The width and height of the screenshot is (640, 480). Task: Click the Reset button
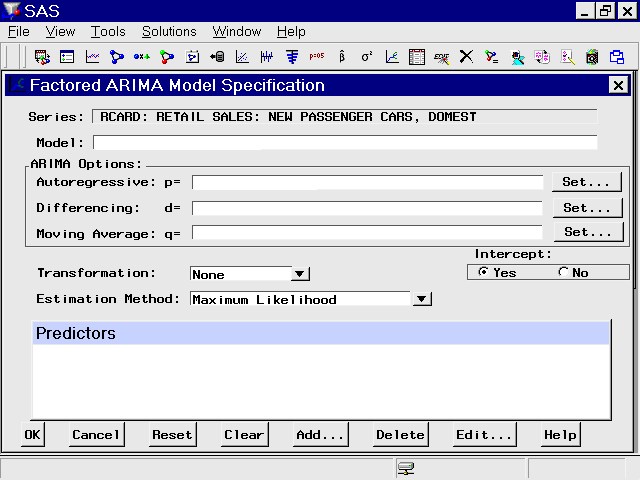tap(172, 435)
